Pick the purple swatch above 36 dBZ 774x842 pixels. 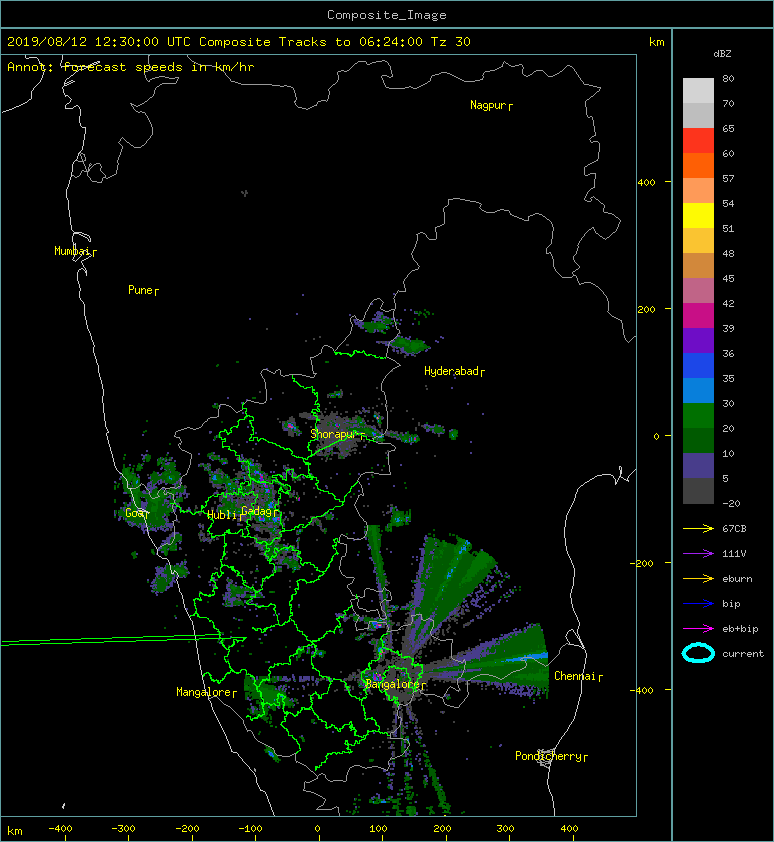698,341
